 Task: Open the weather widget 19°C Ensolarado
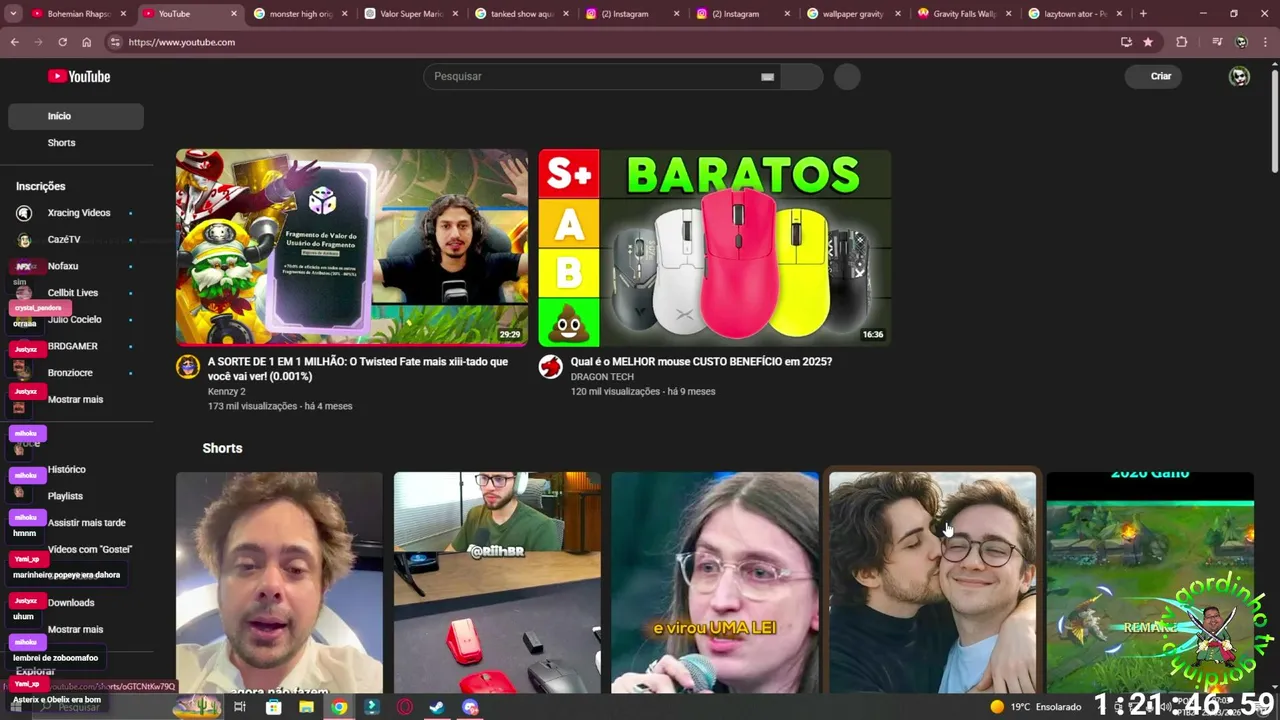(1034, 707)
